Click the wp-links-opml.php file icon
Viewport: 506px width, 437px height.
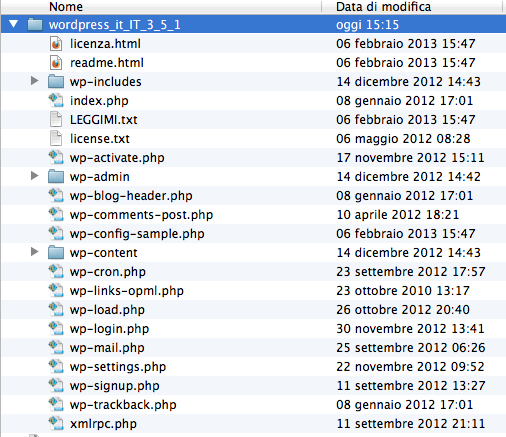click(x=56, y=290)
